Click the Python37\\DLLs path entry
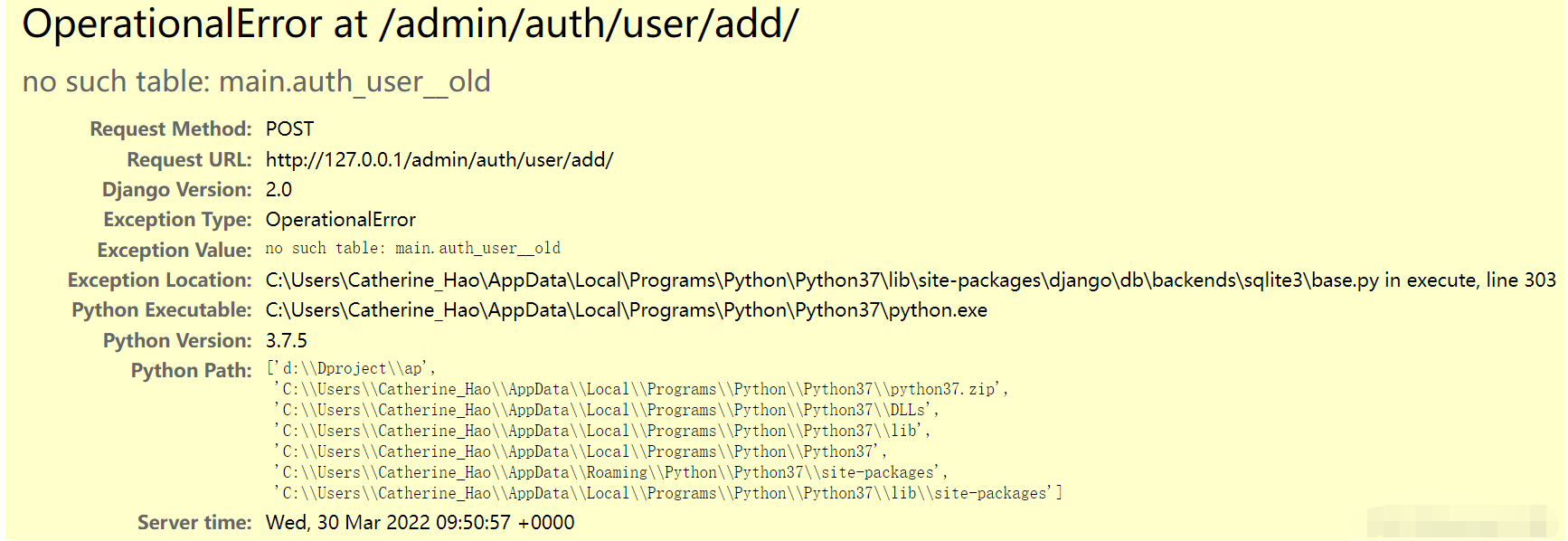 (x=607, y=410)
